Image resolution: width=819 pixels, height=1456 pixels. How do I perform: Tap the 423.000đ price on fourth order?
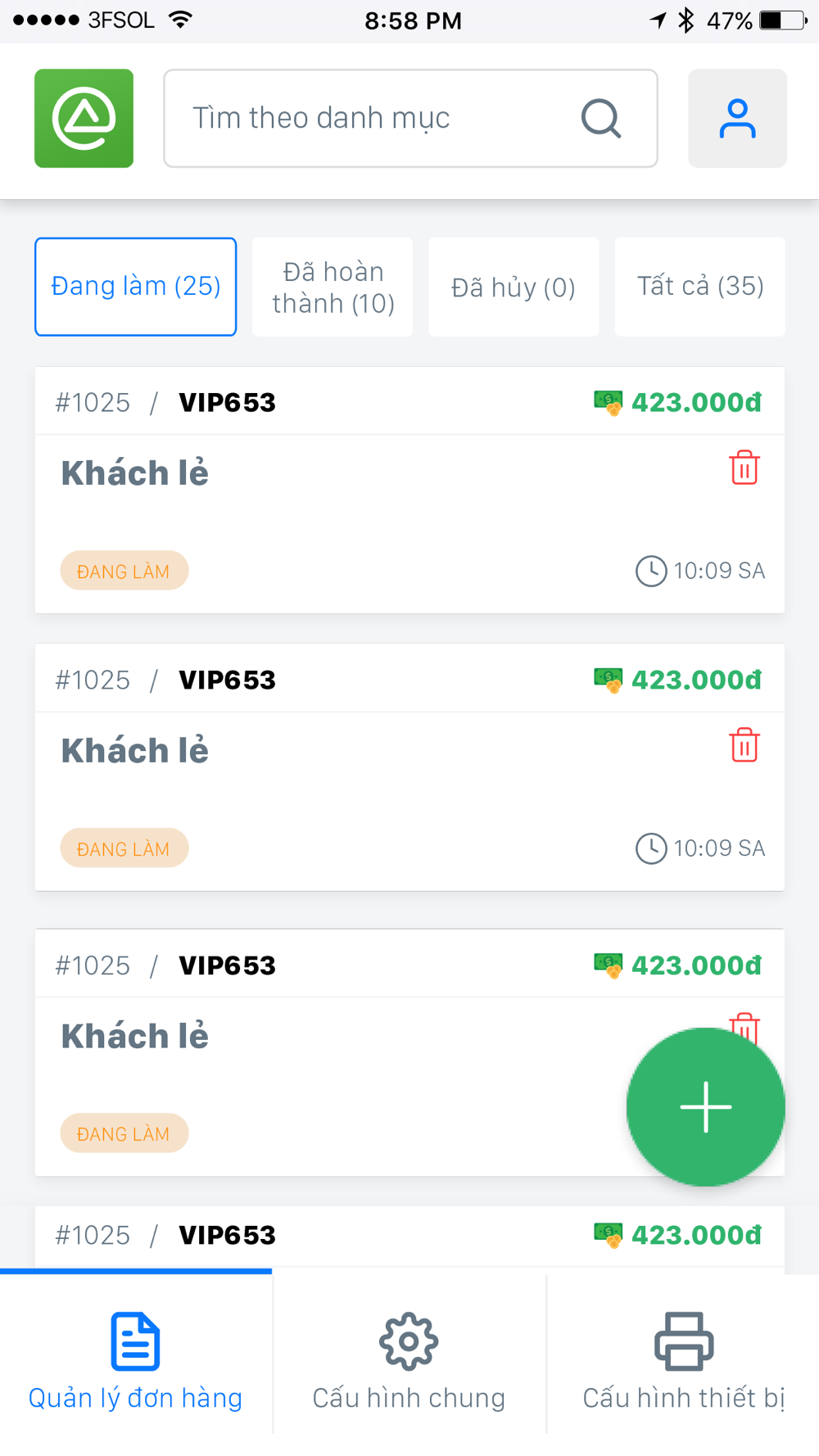pyautogui.click(x=696, y=1235)
